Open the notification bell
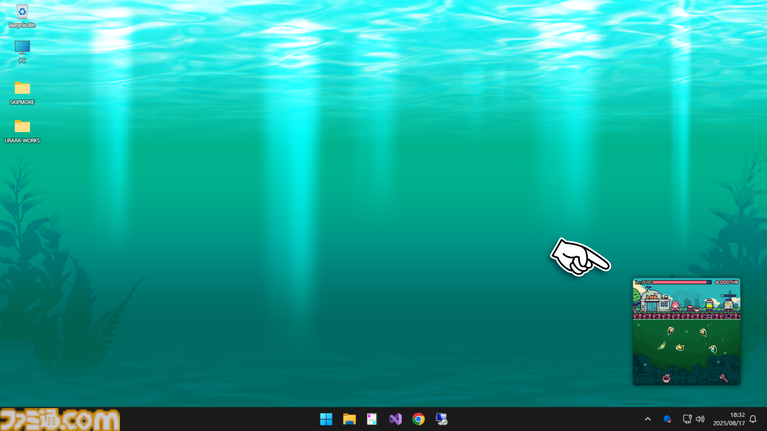 pyautogui.click(x=753, y=419)
